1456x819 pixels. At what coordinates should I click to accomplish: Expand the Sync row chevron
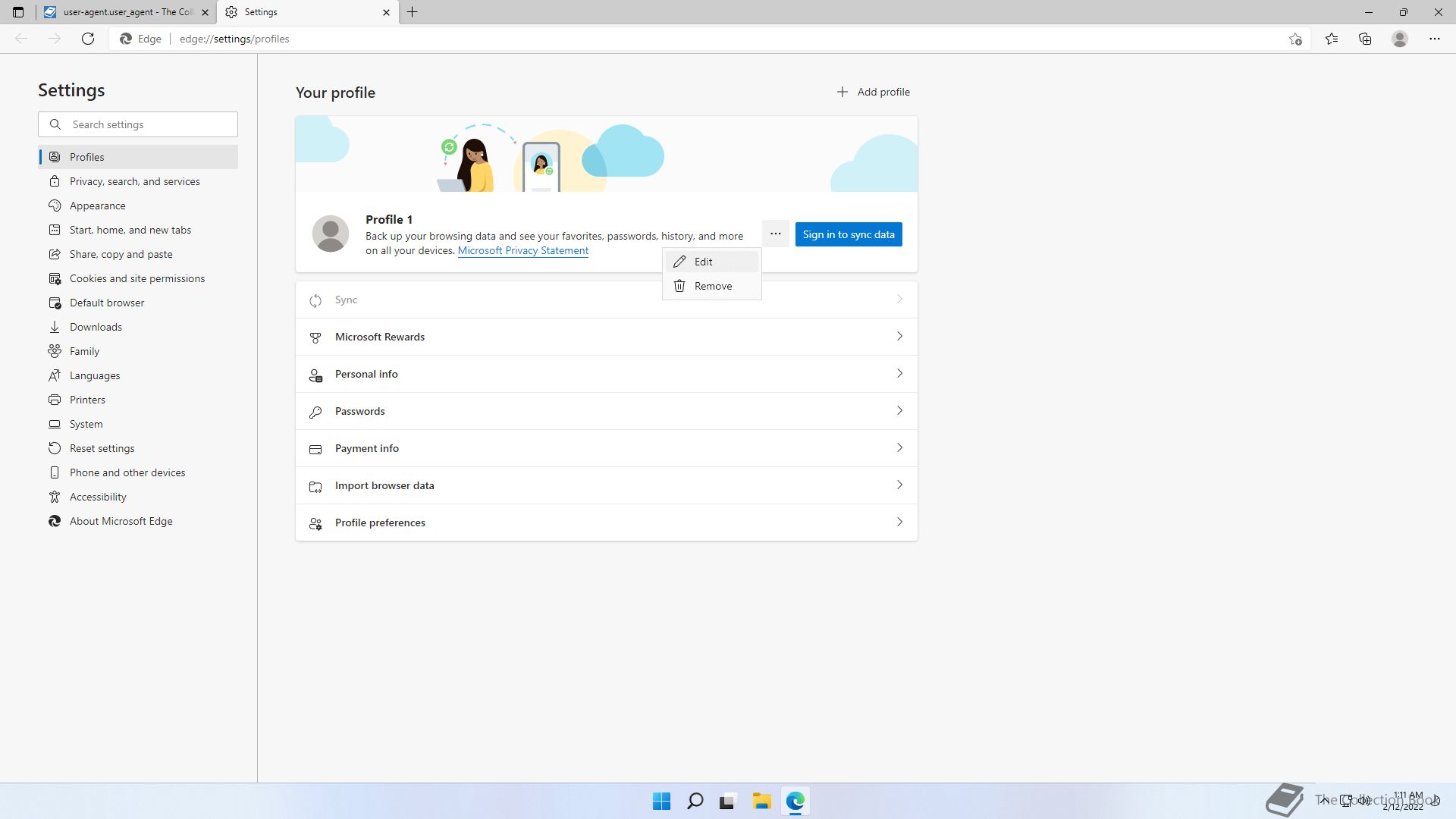[x=899, y=300]
